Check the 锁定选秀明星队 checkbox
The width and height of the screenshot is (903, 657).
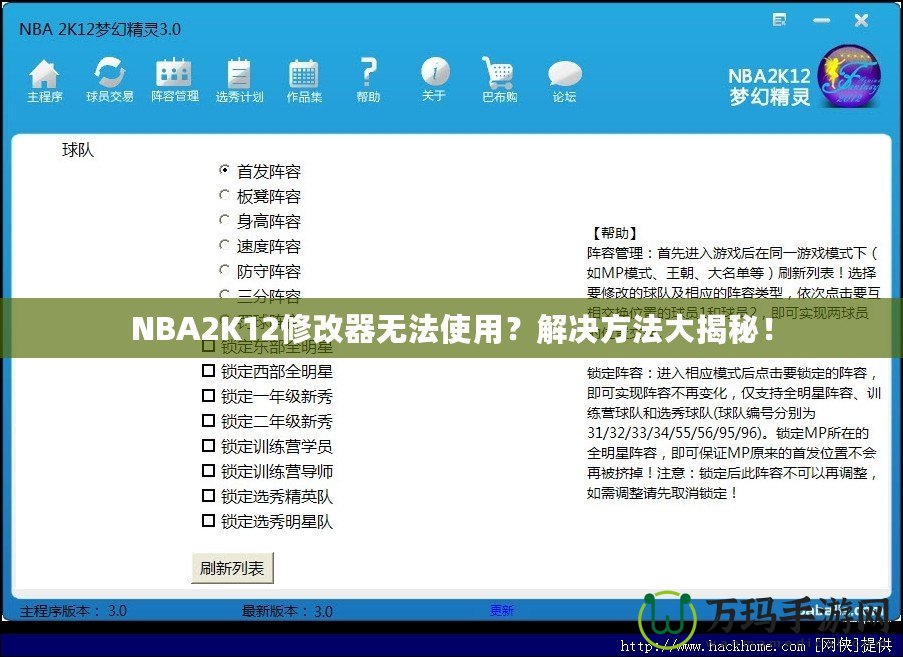click(208, 521)
